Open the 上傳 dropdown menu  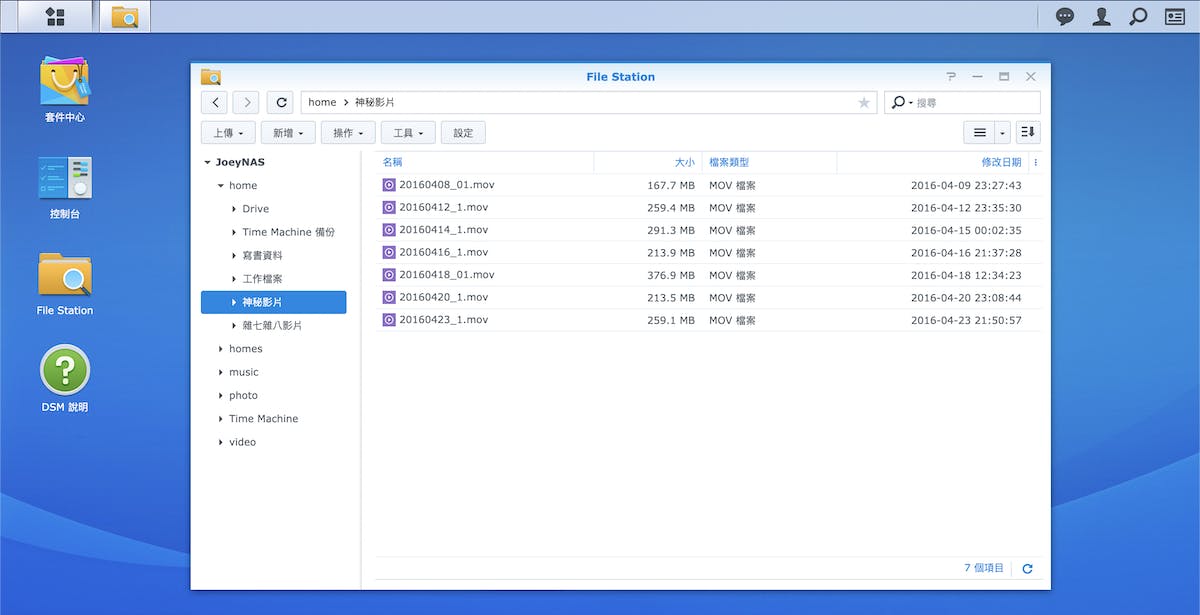(x=228, y=132)
